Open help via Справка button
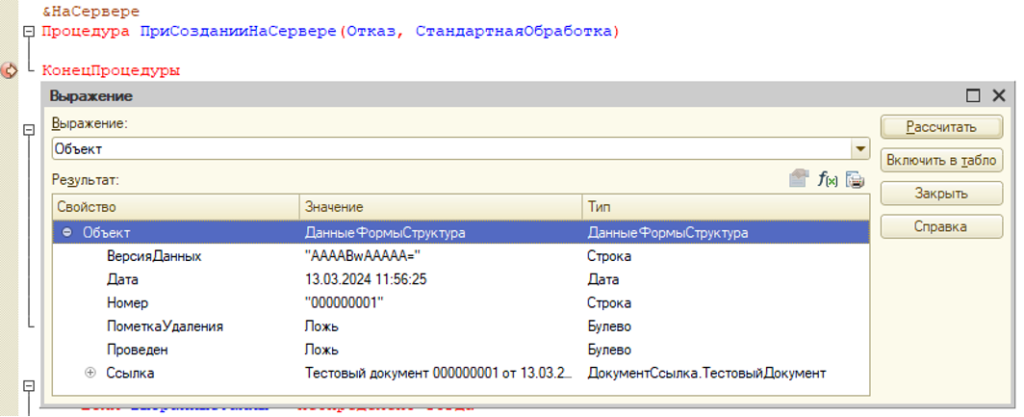 pyautogui.click(x=941, y=227)
